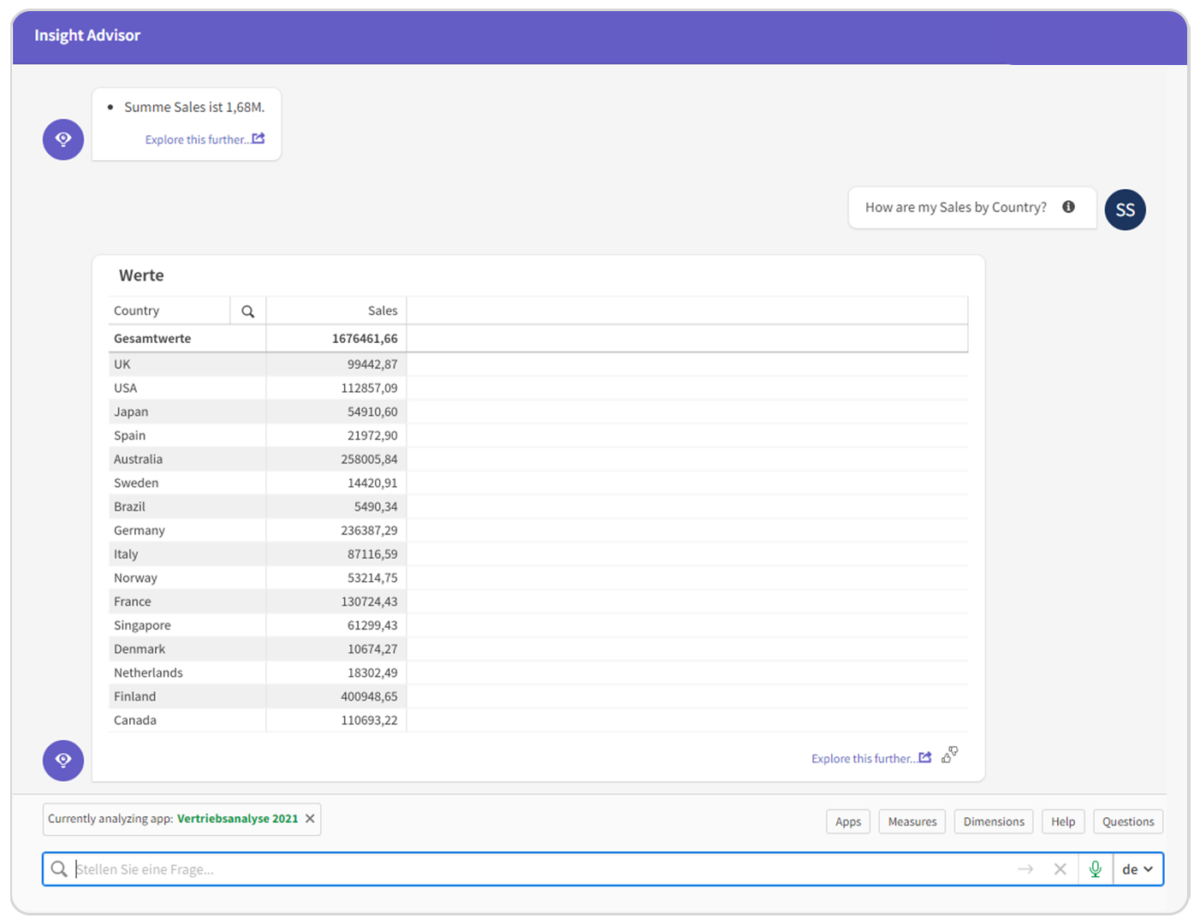Click the lower lightbulb assistant icon
This screenshot has height=924, width=1200.
pyautogui.click(x=62, y=760)
